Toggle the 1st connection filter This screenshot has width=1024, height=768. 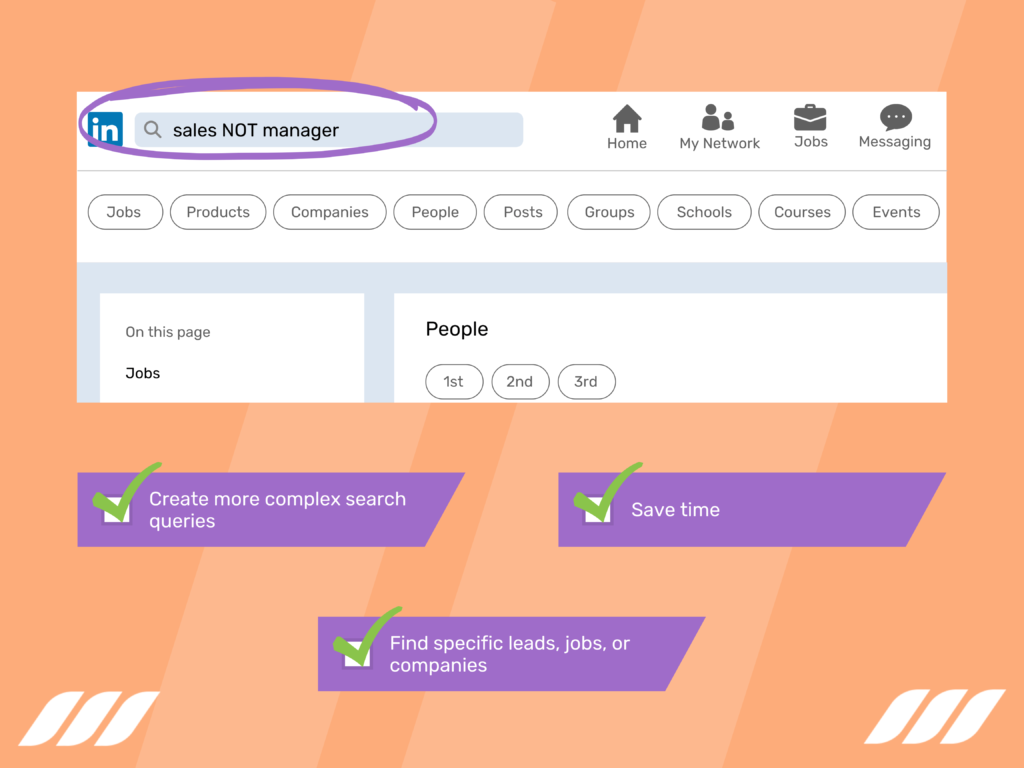454,382
